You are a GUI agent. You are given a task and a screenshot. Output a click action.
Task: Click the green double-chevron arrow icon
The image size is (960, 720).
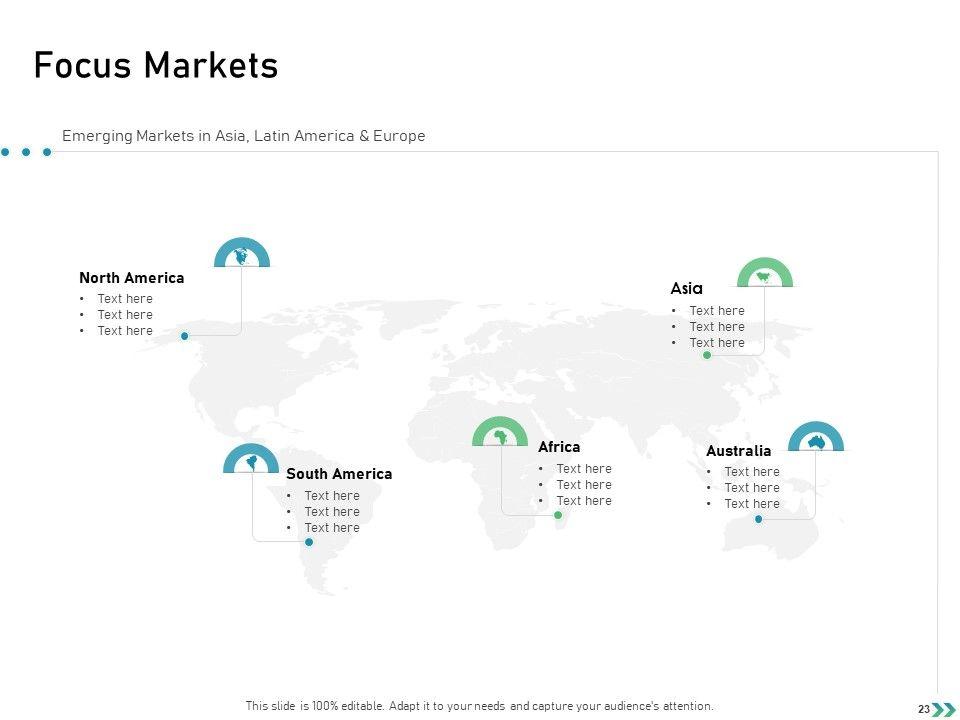coord(943,709)
